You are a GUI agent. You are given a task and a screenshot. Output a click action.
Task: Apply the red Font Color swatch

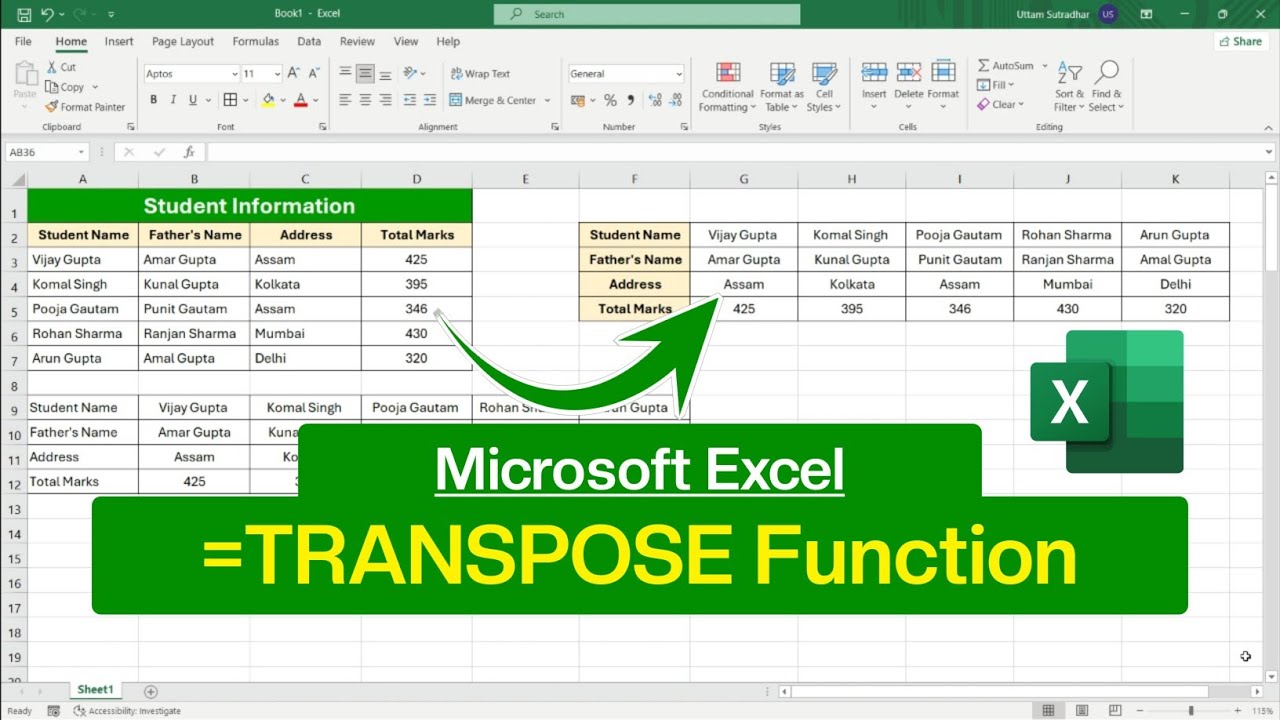click(301, 100)
